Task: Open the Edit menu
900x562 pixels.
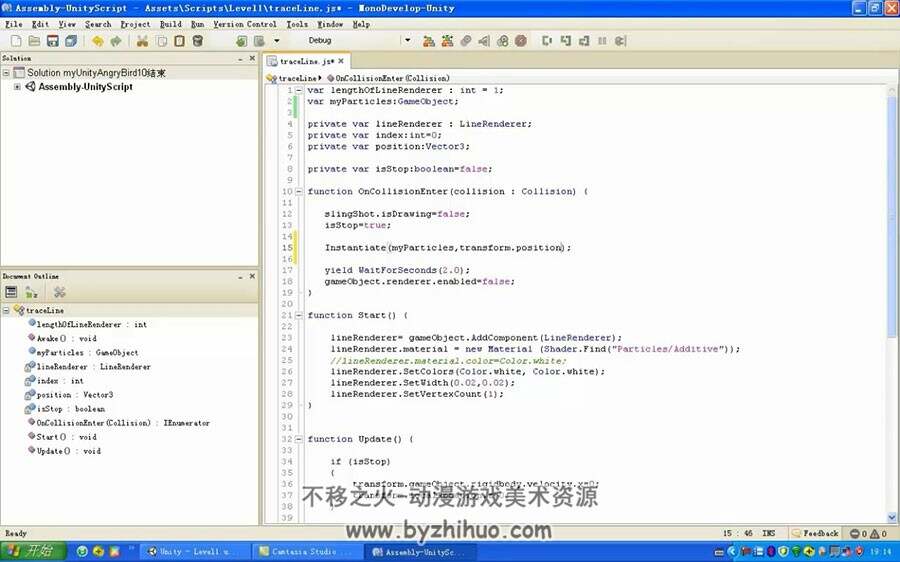Action: tap(40, 24)
